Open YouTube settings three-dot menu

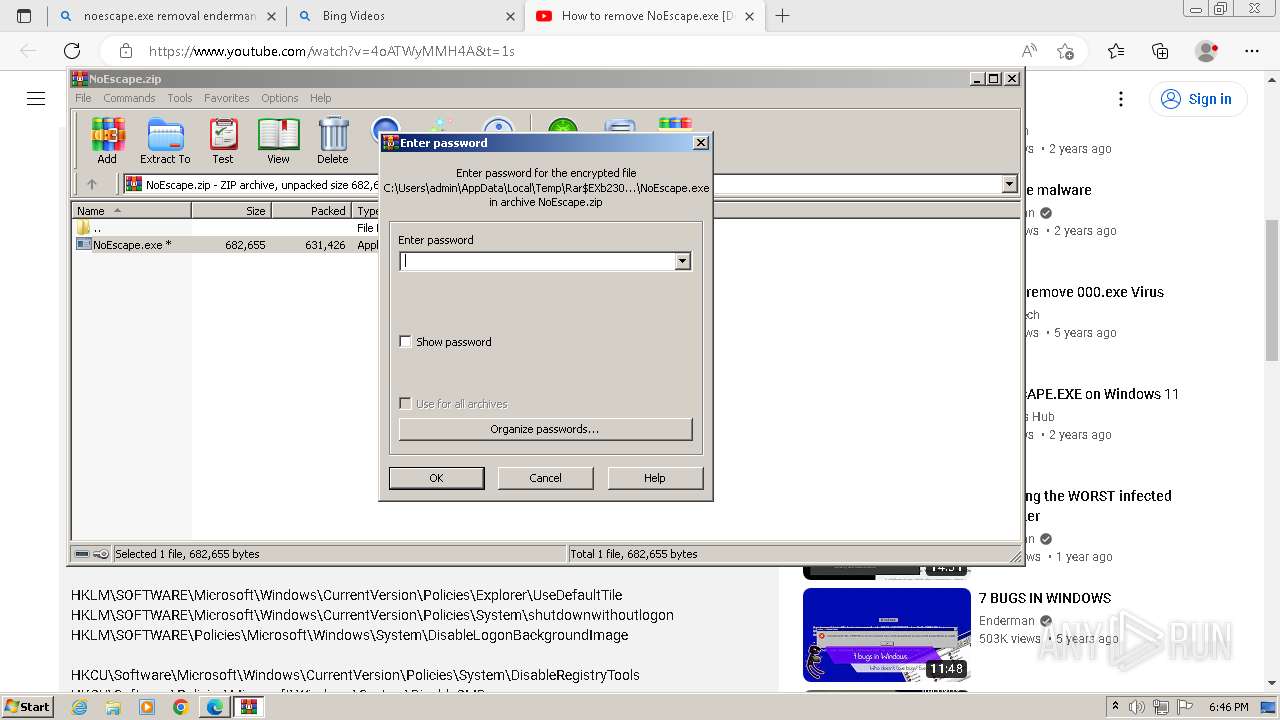tap(1121, 99)
